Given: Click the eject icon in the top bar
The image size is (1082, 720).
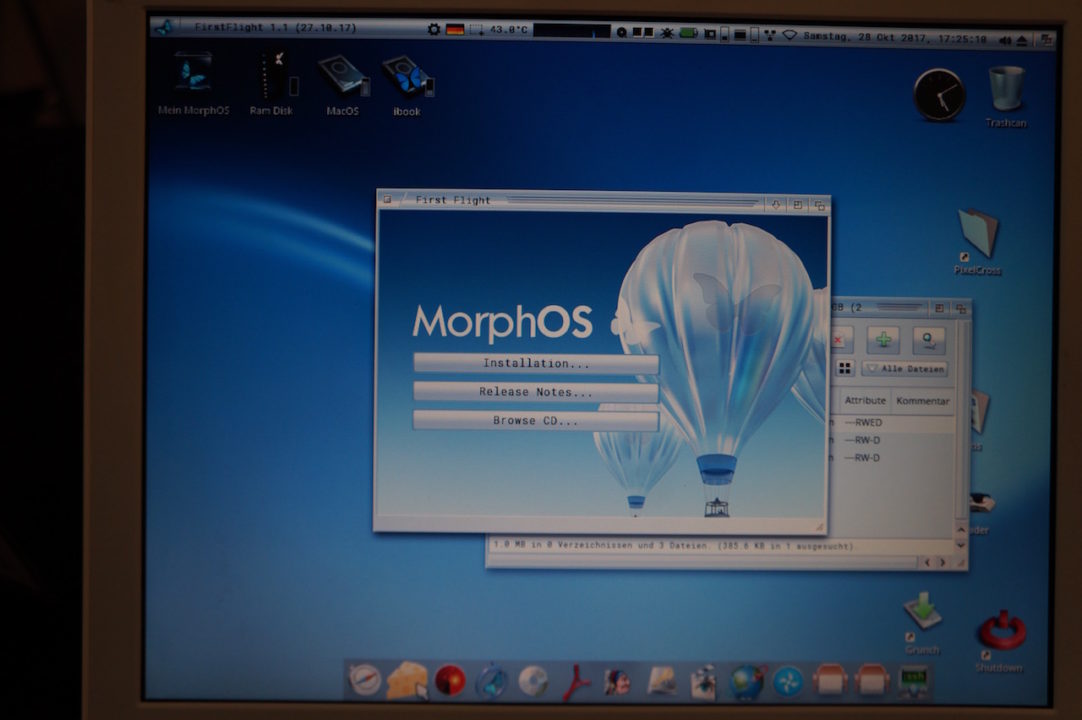Looking at the screenshot, I should 1022,41.
